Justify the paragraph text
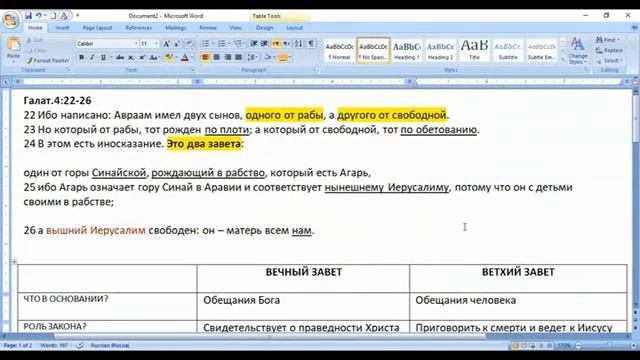The height and width of the screenshot is (360, 640). click(238, 58)
